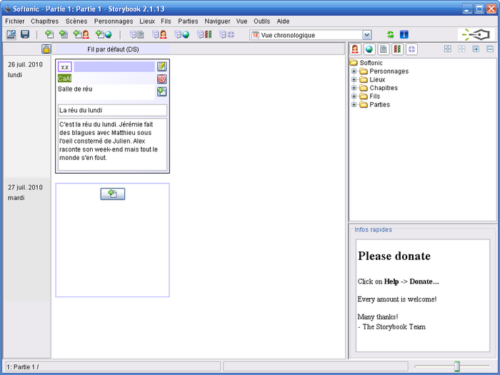
Task: Show parts icon in the tree panel
Action: coord(412,49)
